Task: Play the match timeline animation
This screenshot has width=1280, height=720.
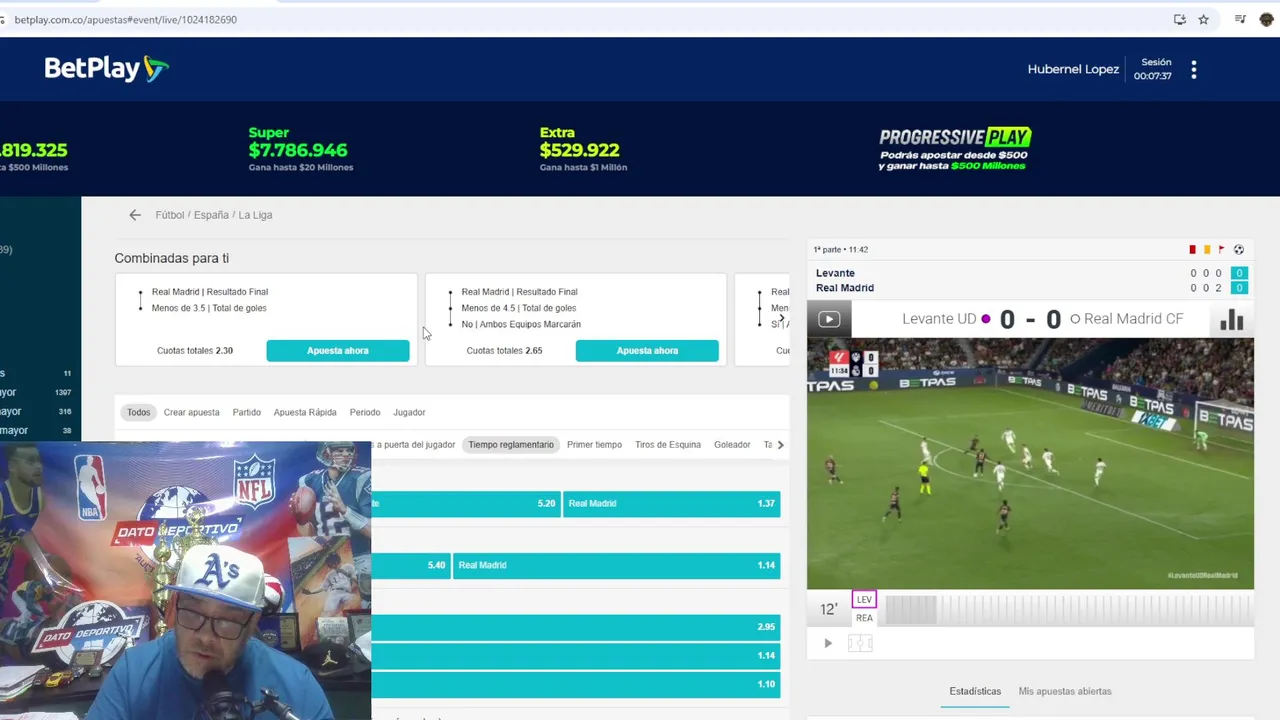Action: [828, 643]
